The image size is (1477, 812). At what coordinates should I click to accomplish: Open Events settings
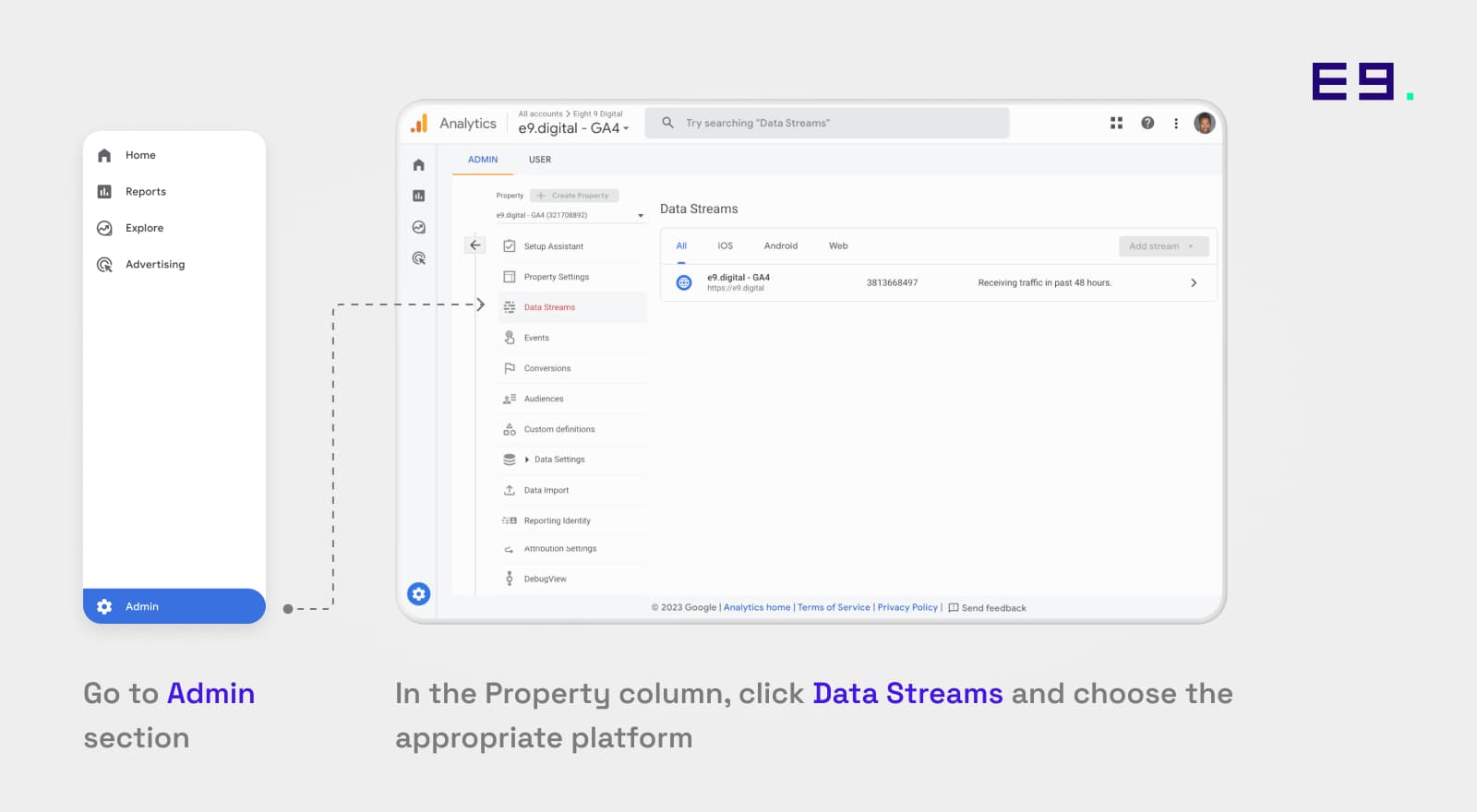coord(572,338)
